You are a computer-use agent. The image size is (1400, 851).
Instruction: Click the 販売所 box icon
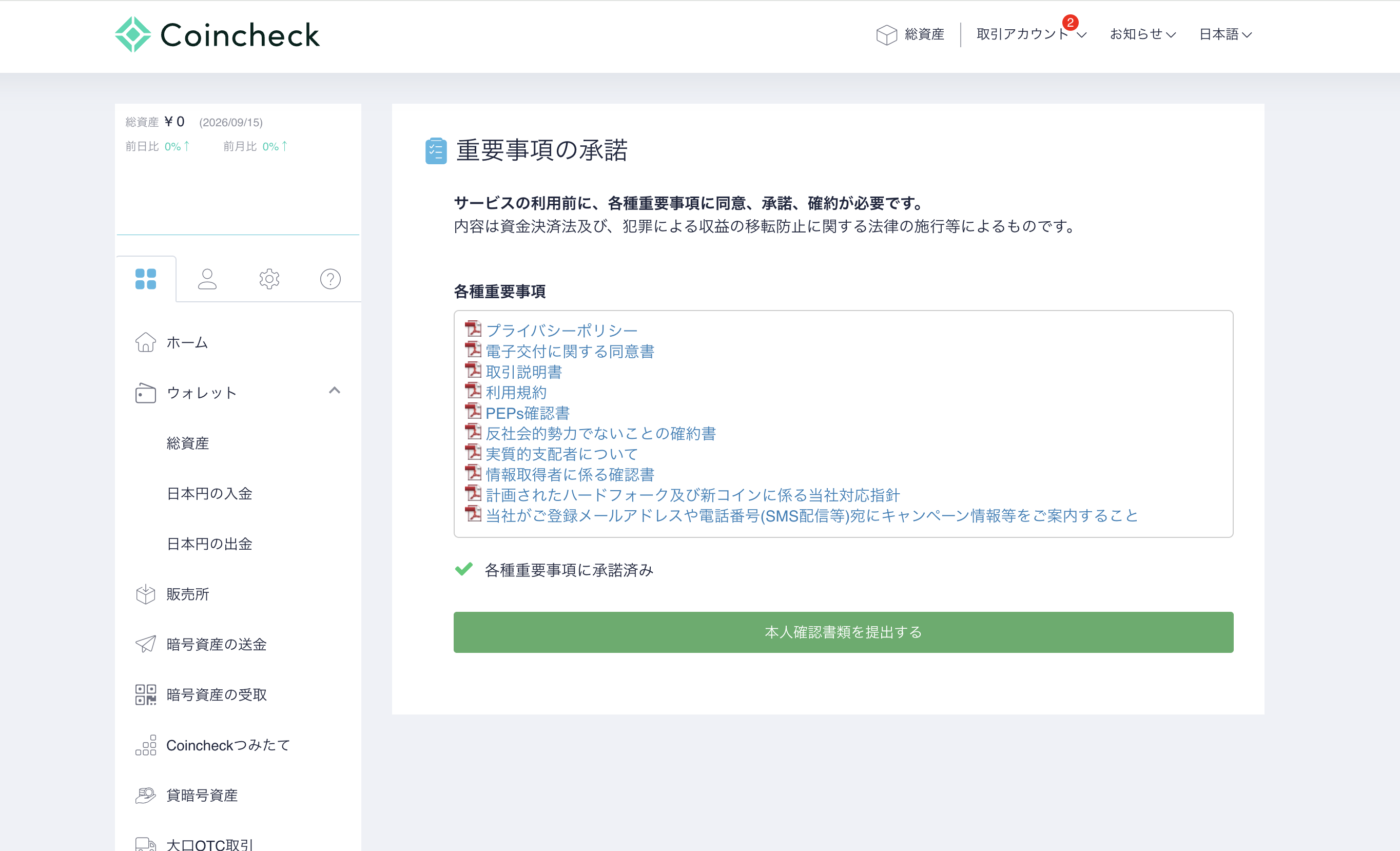tap(145, 594)
